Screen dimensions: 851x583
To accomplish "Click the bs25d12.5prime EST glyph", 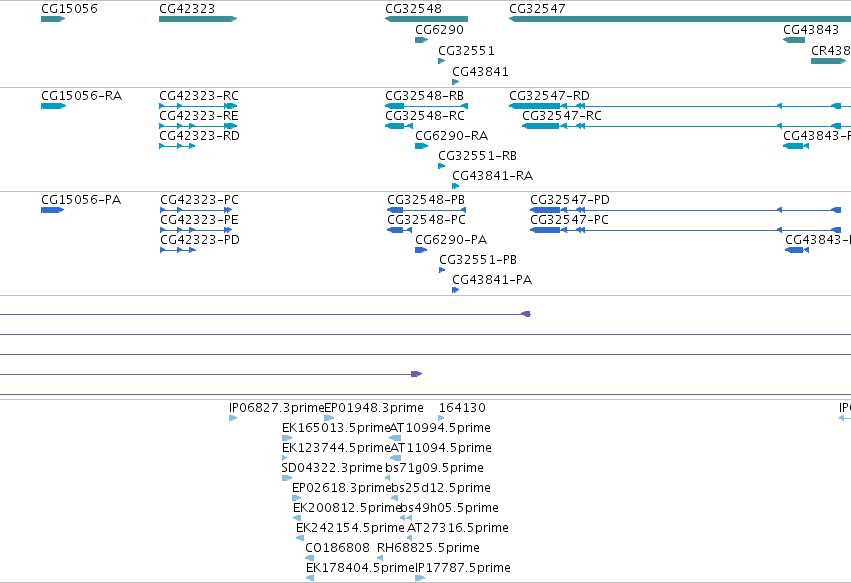I will [x=395, y=498].
